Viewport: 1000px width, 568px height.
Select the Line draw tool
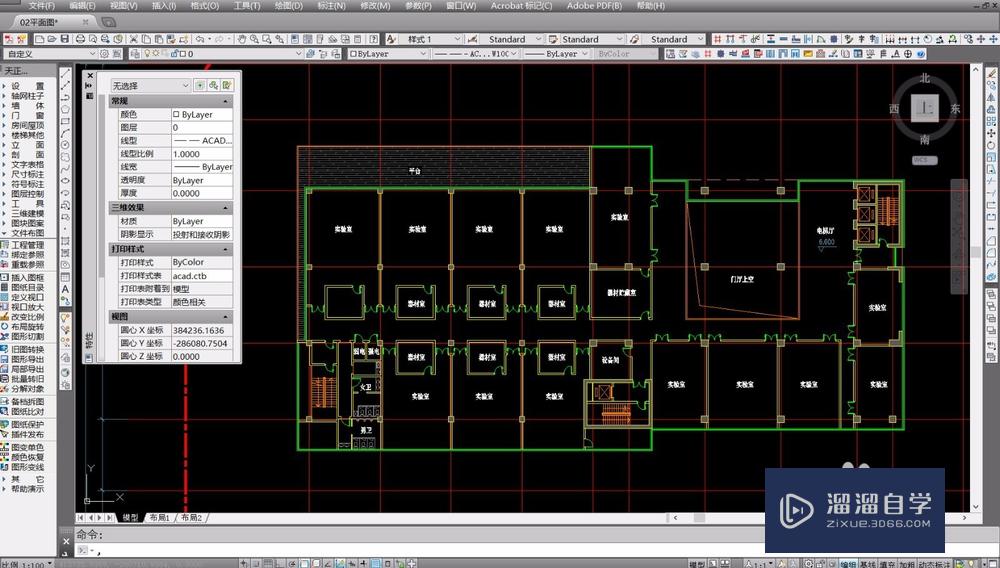pyautogui.click(x=66, y=74)
